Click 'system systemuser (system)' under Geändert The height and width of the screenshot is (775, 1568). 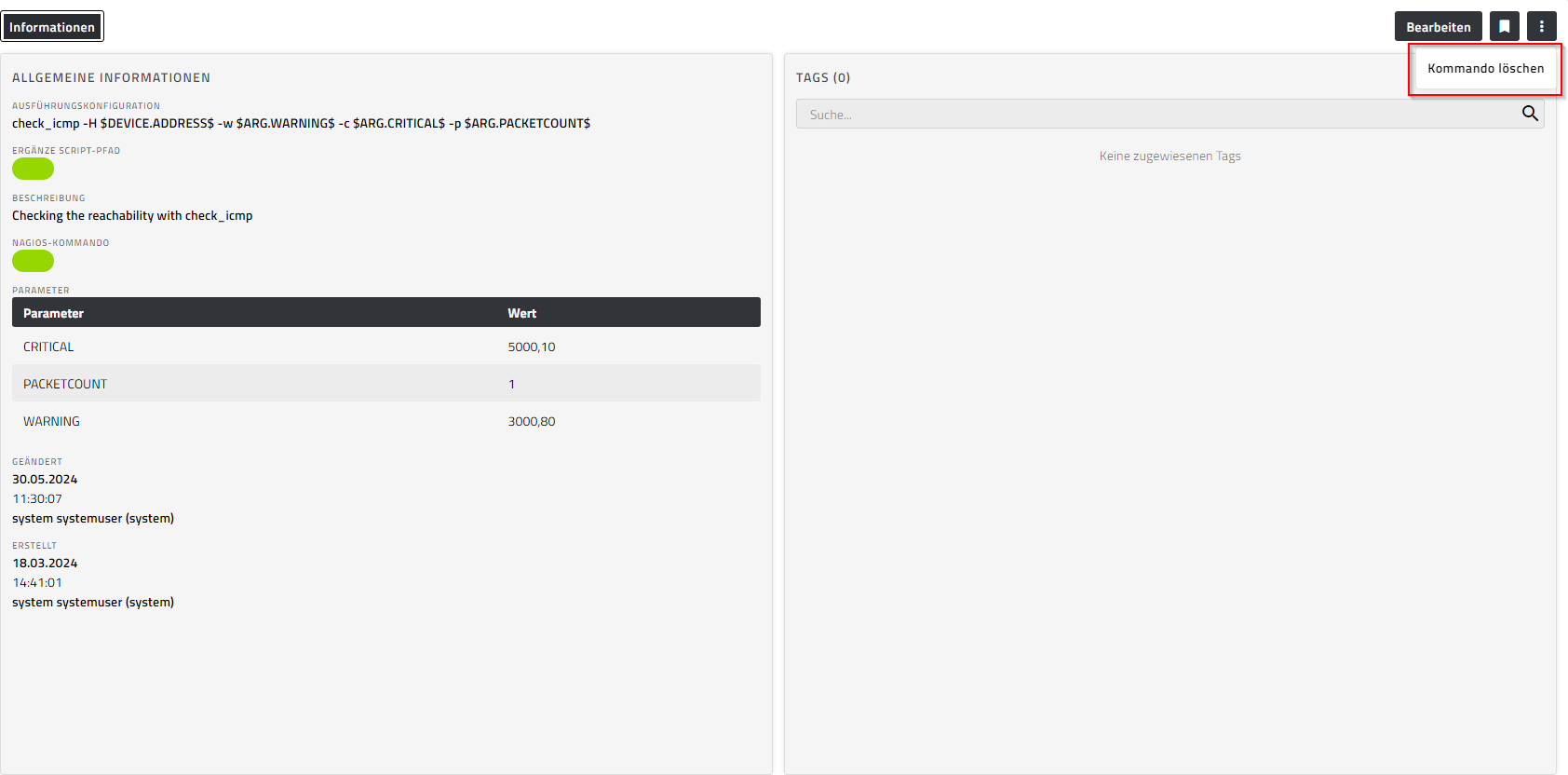[93, 518]
